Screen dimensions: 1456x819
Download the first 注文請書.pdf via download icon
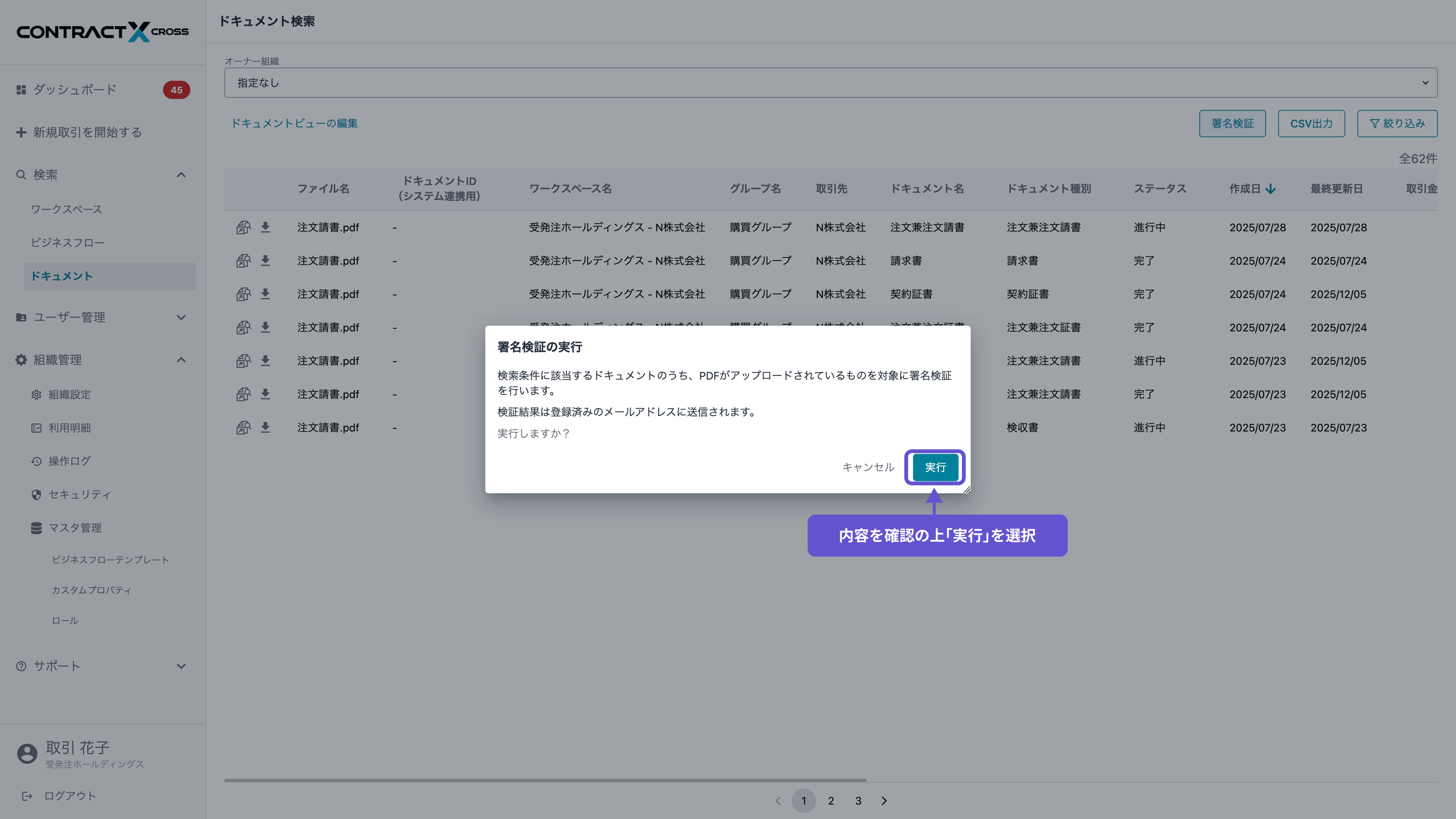(266, 227)
